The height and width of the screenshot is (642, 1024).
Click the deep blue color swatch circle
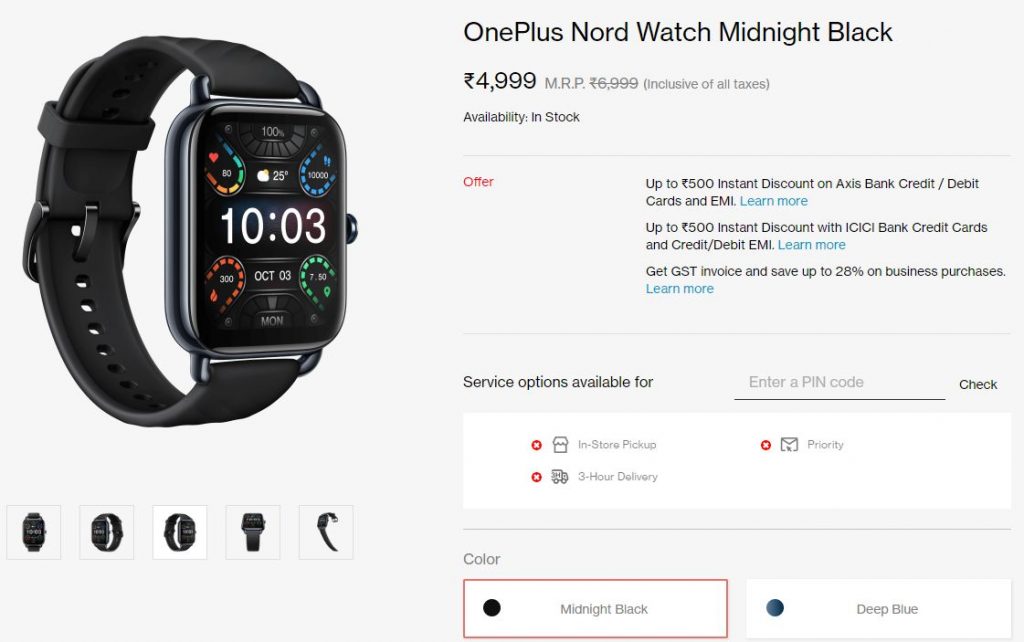tap(775, 608)
